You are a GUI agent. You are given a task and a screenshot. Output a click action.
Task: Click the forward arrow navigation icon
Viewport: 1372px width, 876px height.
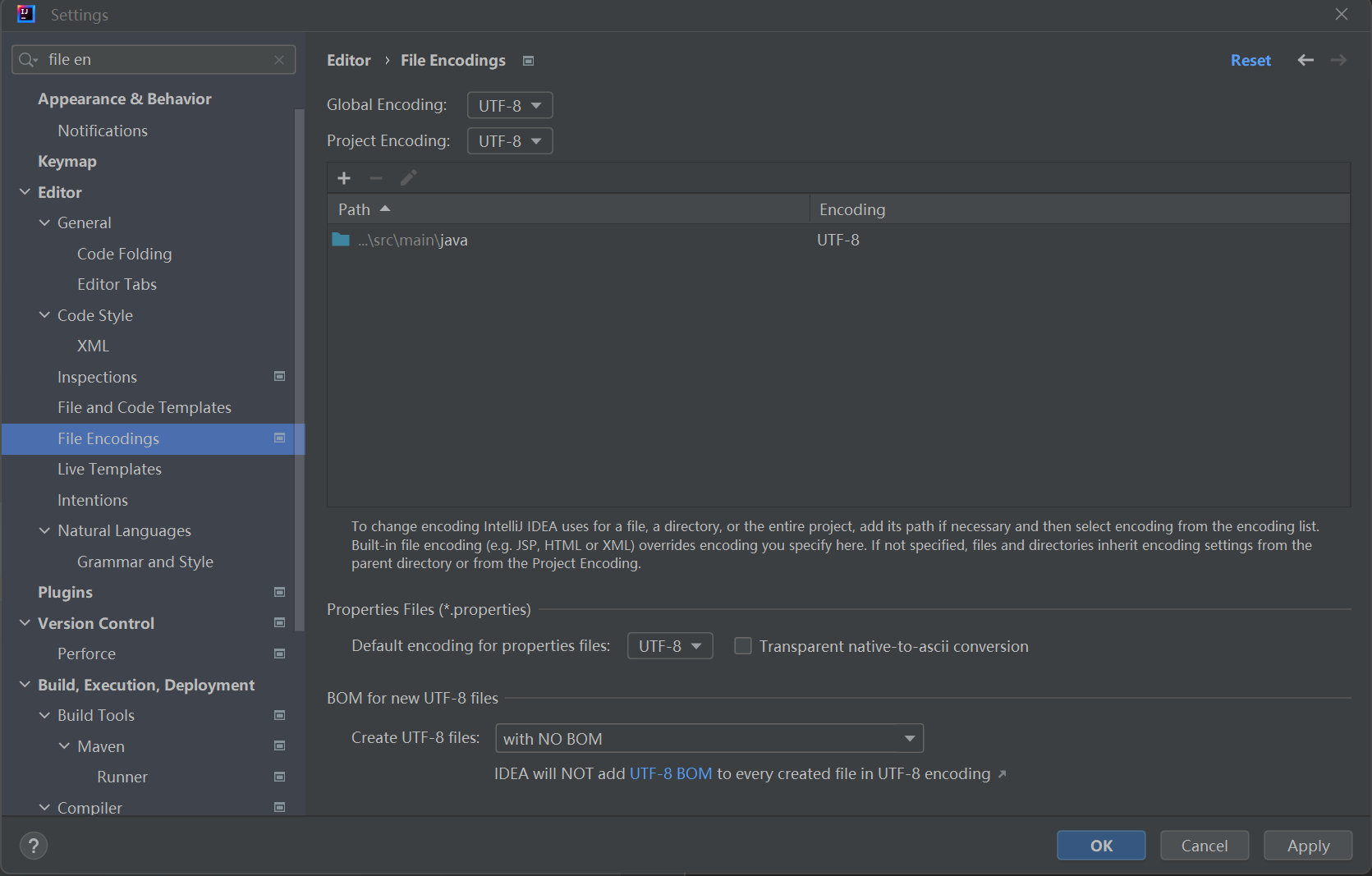(1338, 60)
